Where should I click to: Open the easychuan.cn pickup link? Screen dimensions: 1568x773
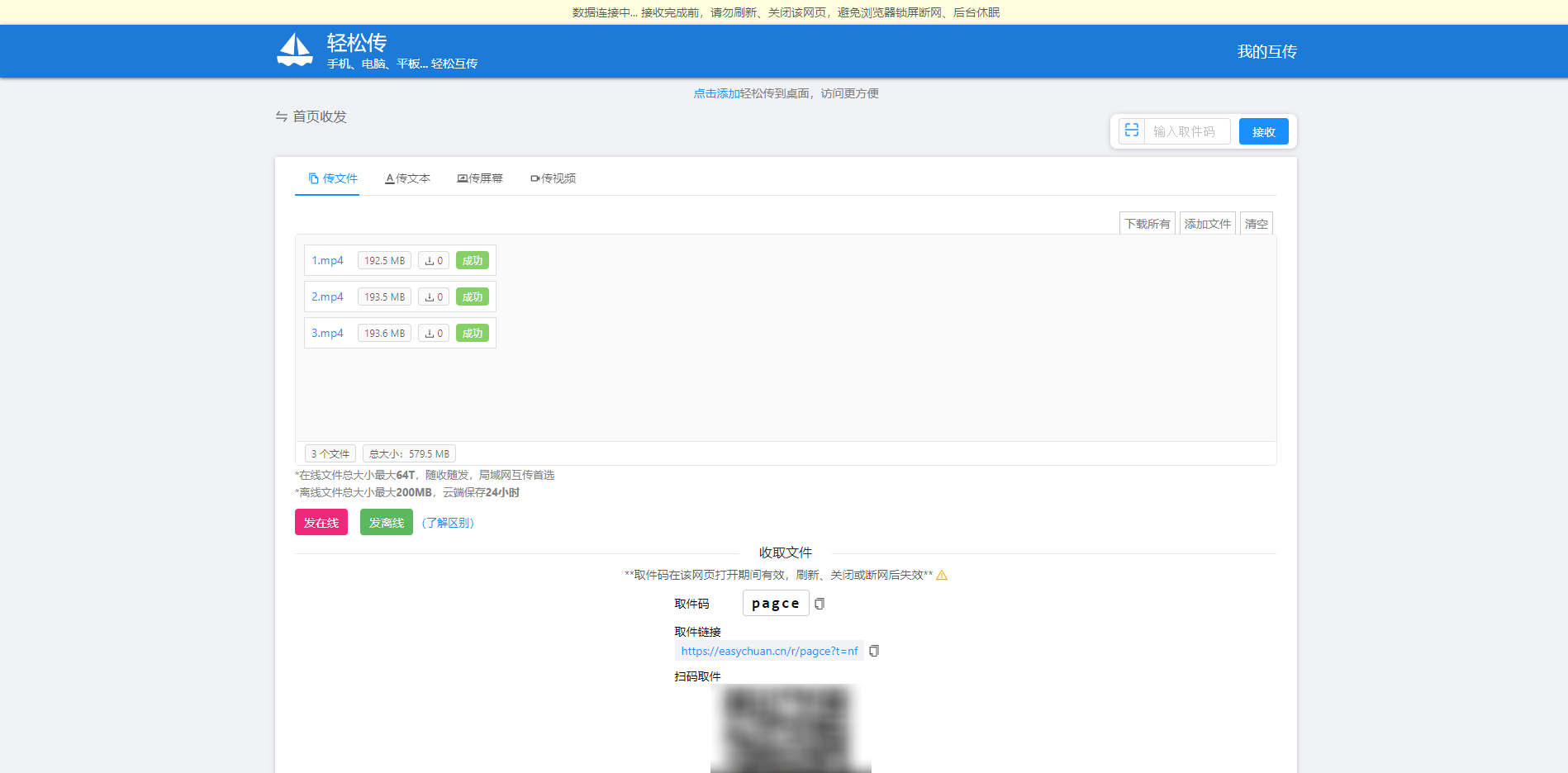(x=769, y=651)
